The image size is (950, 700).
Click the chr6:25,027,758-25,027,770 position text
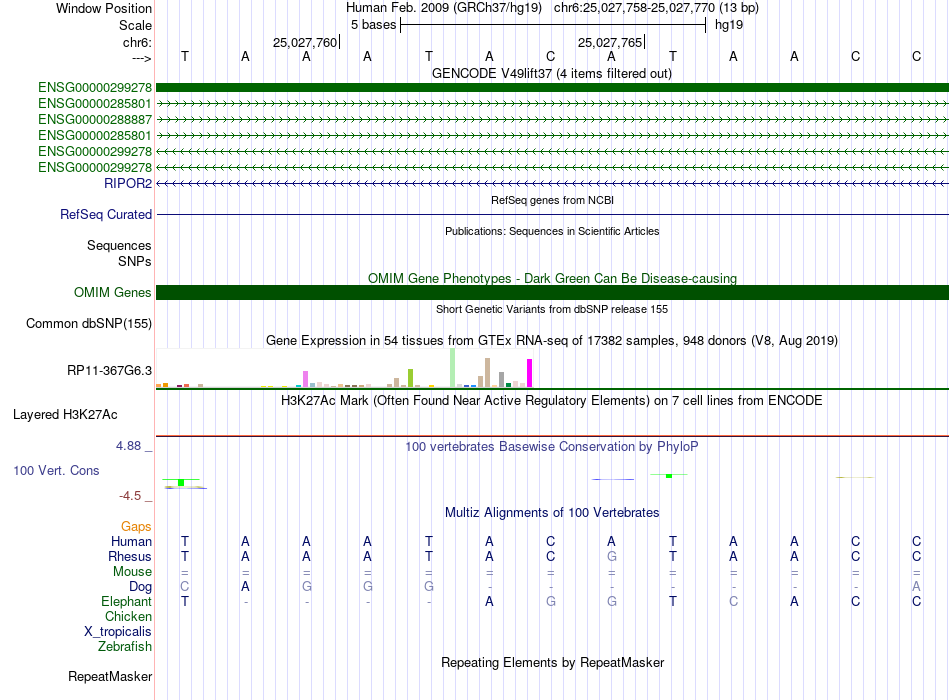[x=634, y=8]
